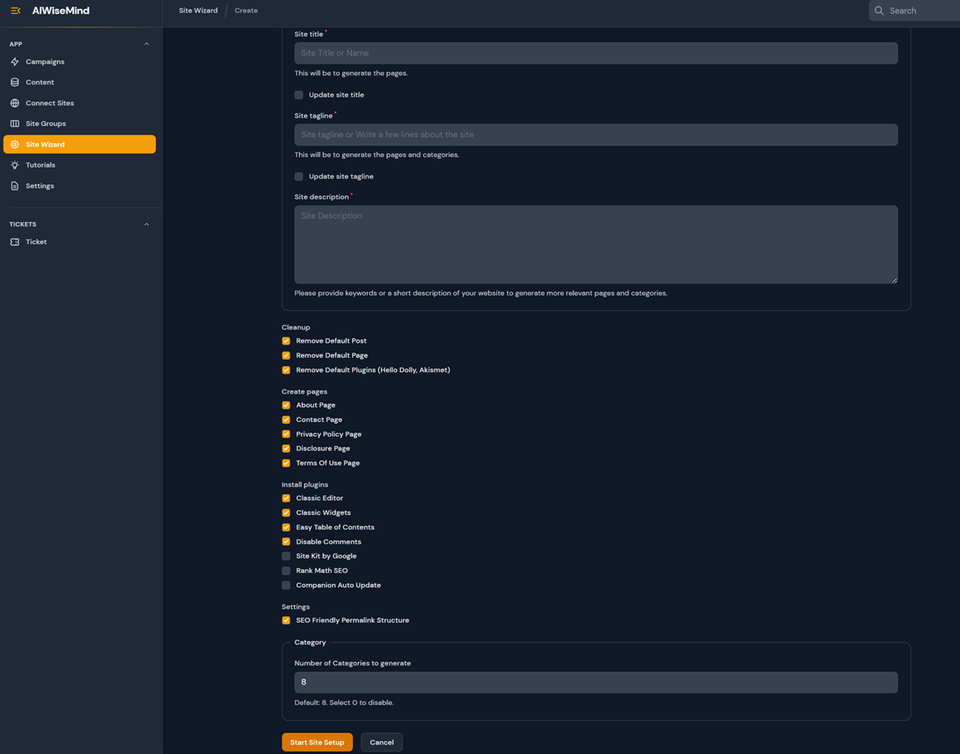This screenshot has height=754, width=960.
Task: Click the Cancel button
Action: pos(381,742)
